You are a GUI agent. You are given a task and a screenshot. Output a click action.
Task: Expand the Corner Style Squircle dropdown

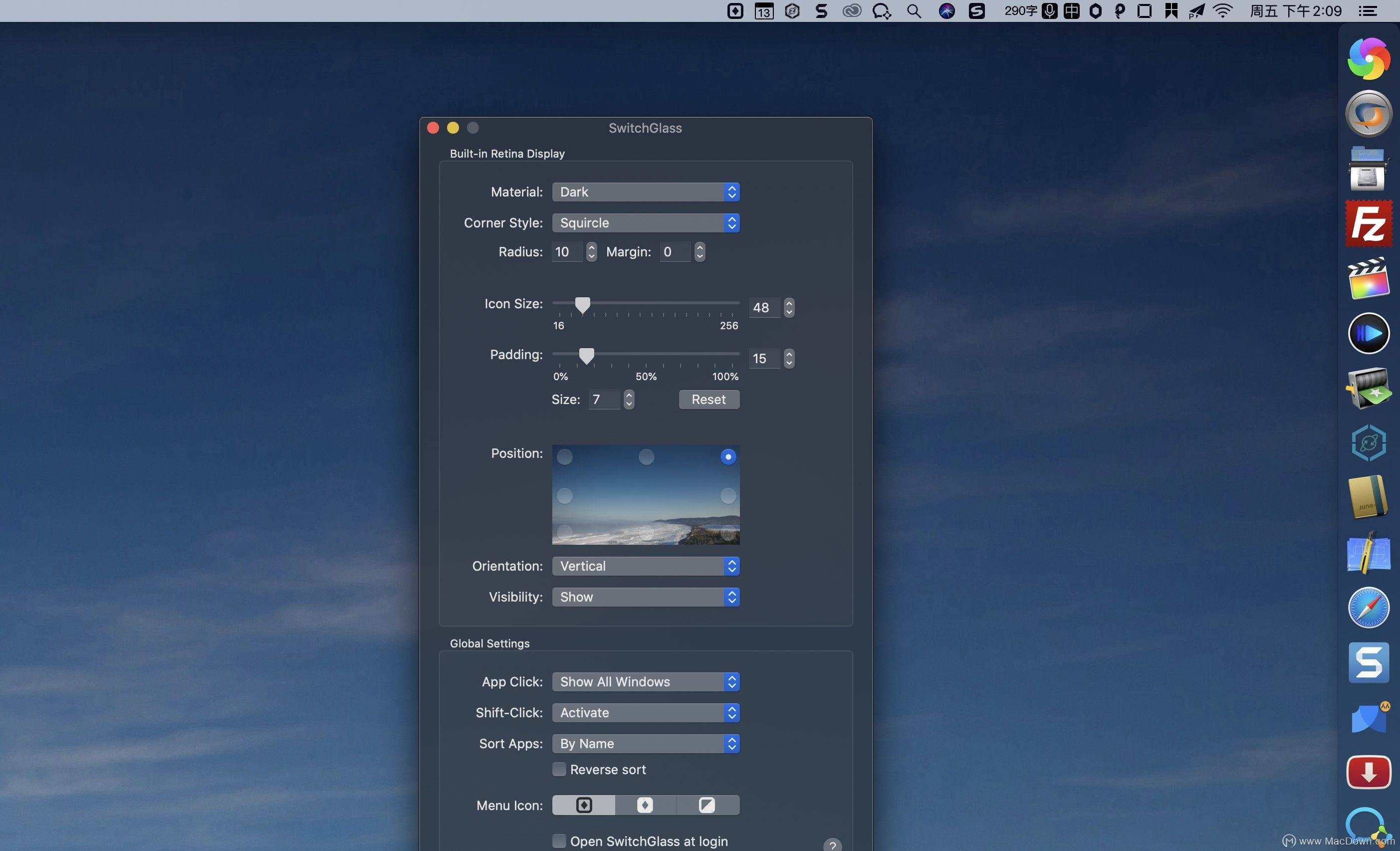[646, 222]
